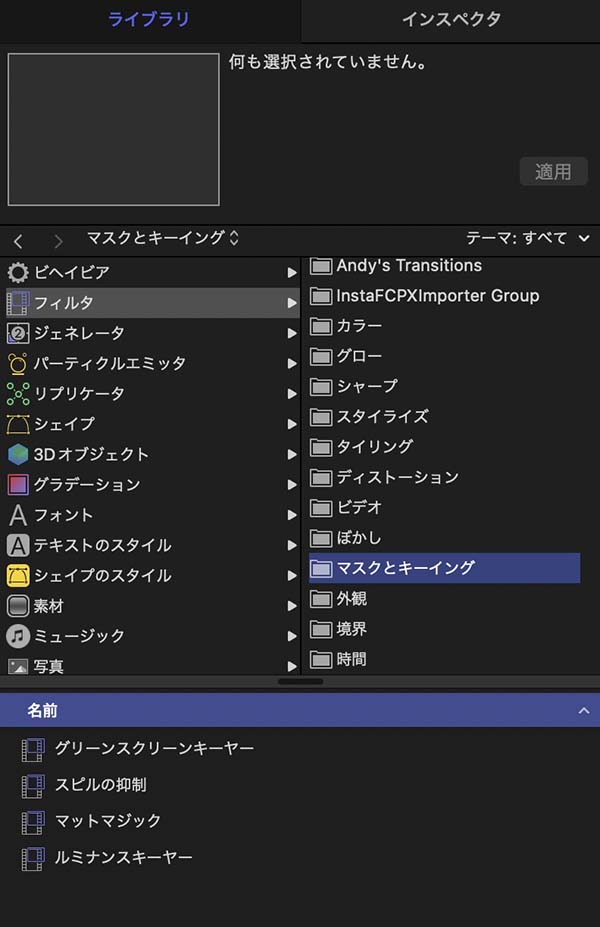Select the 境界 folder
Image resolution: width=600 pixels, height=927 pixels.
[x=444, y=629]
